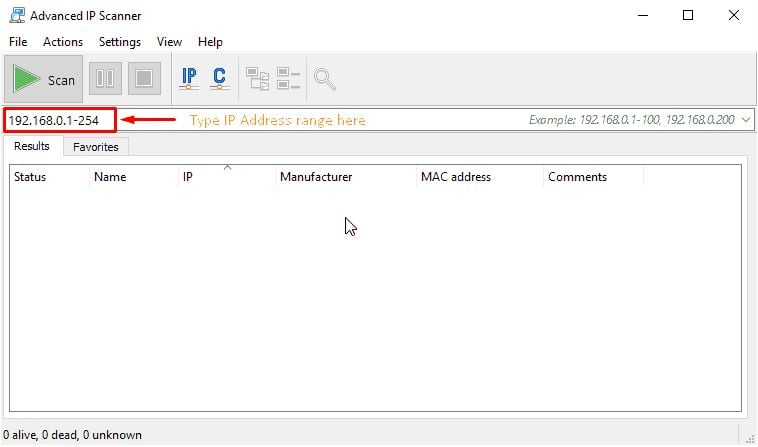Open the Actions menu
Screen dimensions: 758x447
pyautogui.click(x=63, y=42)
